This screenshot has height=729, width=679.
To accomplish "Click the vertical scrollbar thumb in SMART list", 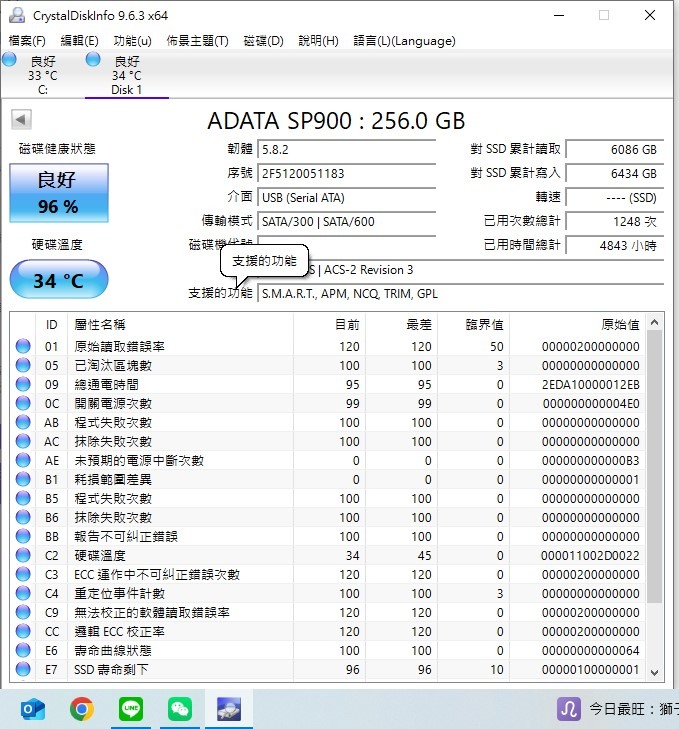I will click(655, 467).
